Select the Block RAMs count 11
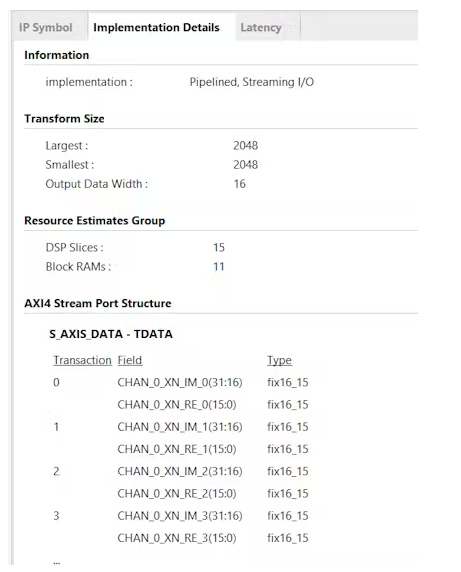 219,267
